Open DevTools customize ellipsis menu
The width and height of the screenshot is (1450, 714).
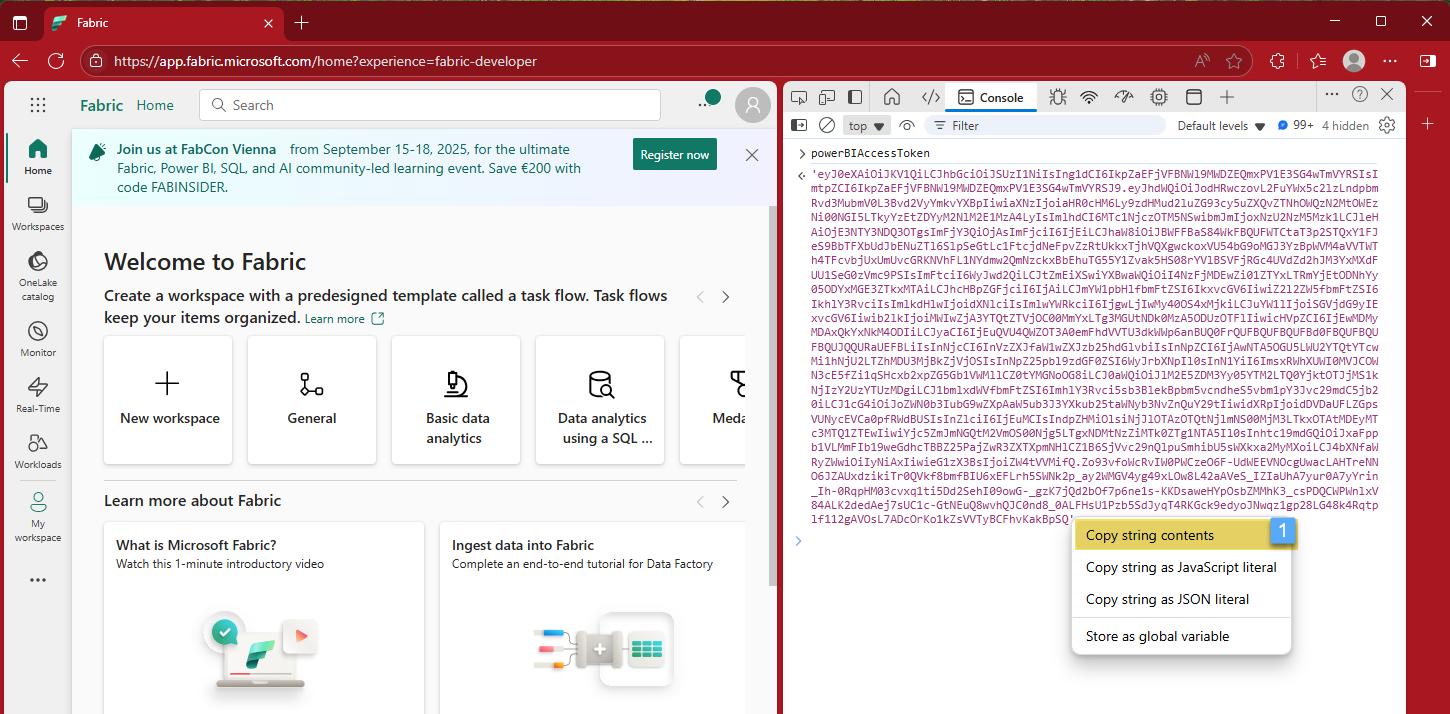coord(1331,94)
